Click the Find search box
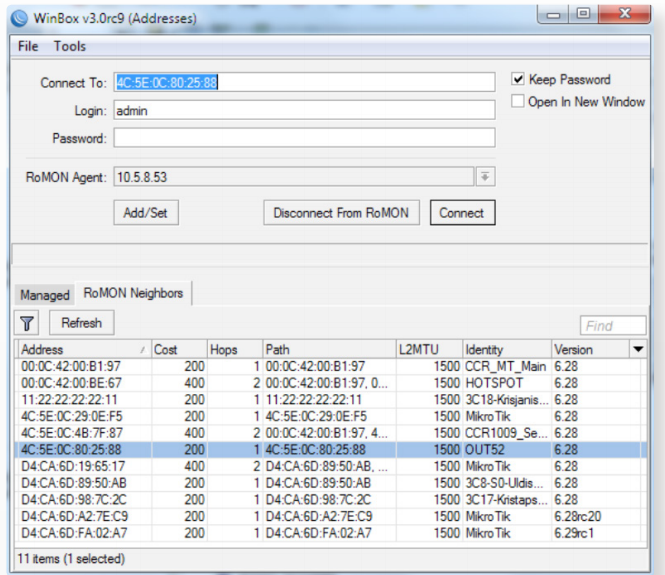Viewport: 665px width, 575px height. pyautogui.click(x=612, y=325)
